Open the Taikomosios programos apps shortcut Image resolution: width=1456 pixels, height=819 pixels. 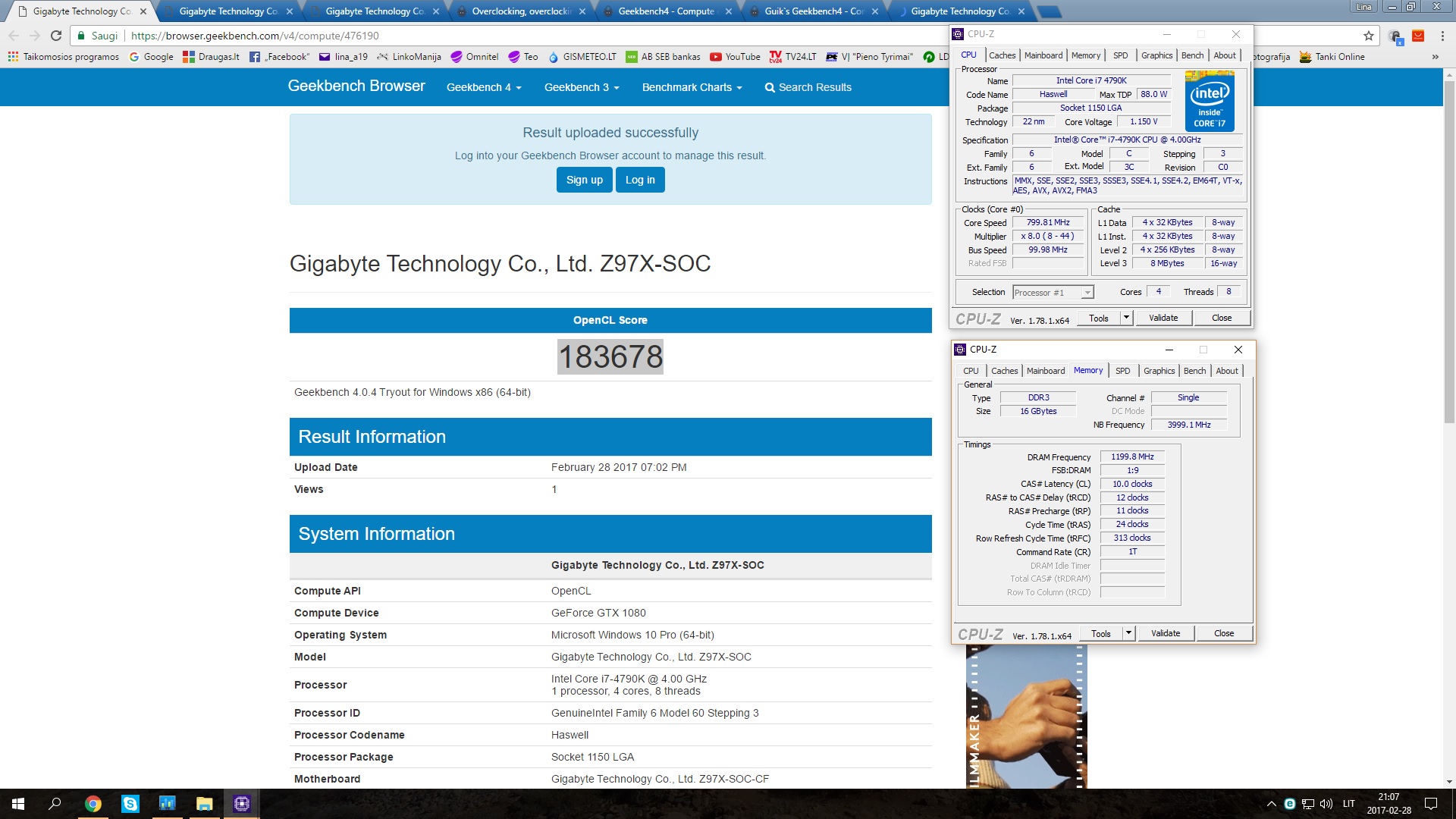(x=63, y=57)
